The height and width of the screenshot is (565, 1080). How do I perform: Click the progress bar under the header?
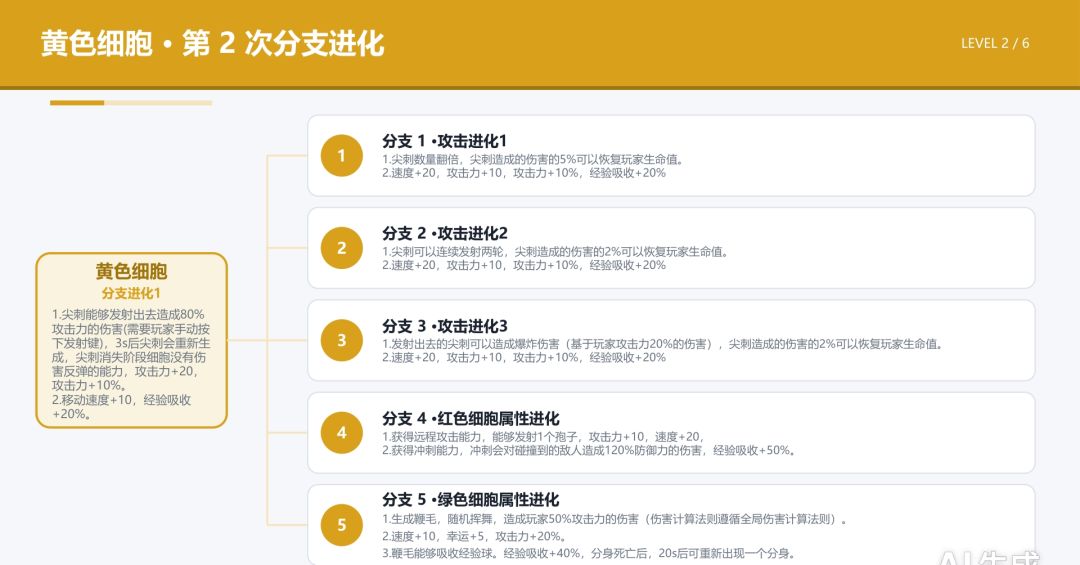[131, 103]
